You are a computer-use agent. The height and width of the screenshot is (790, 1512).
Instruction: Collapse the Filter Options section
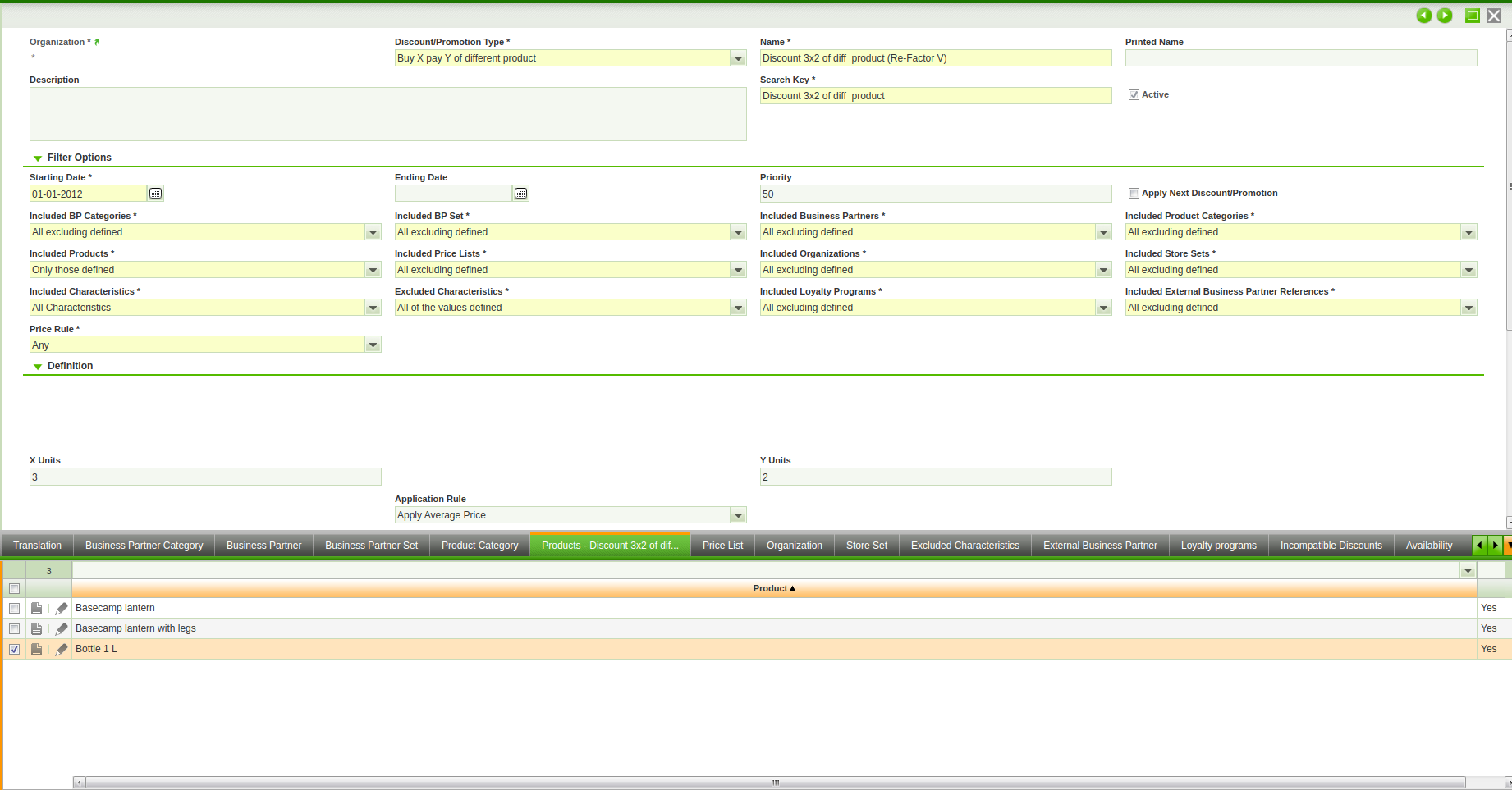tap(38, 158)
